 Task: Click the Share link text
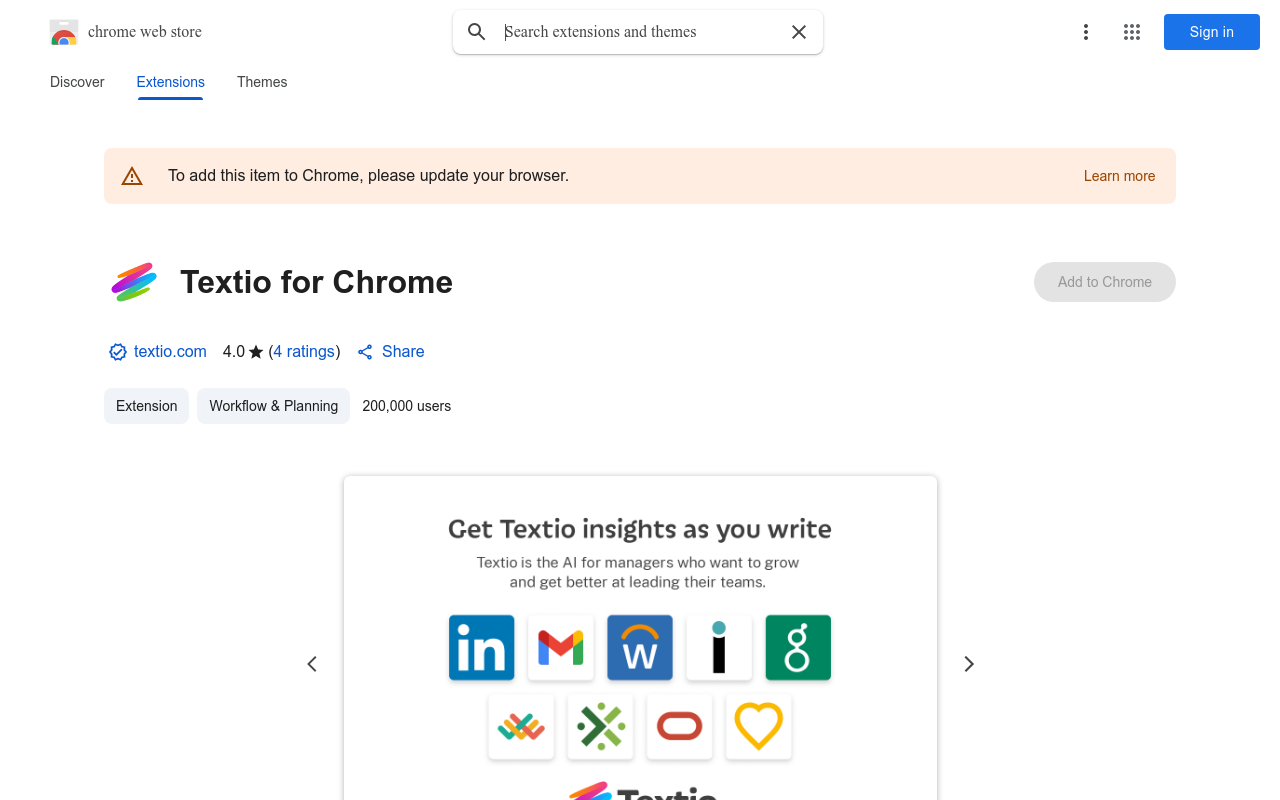403,352
